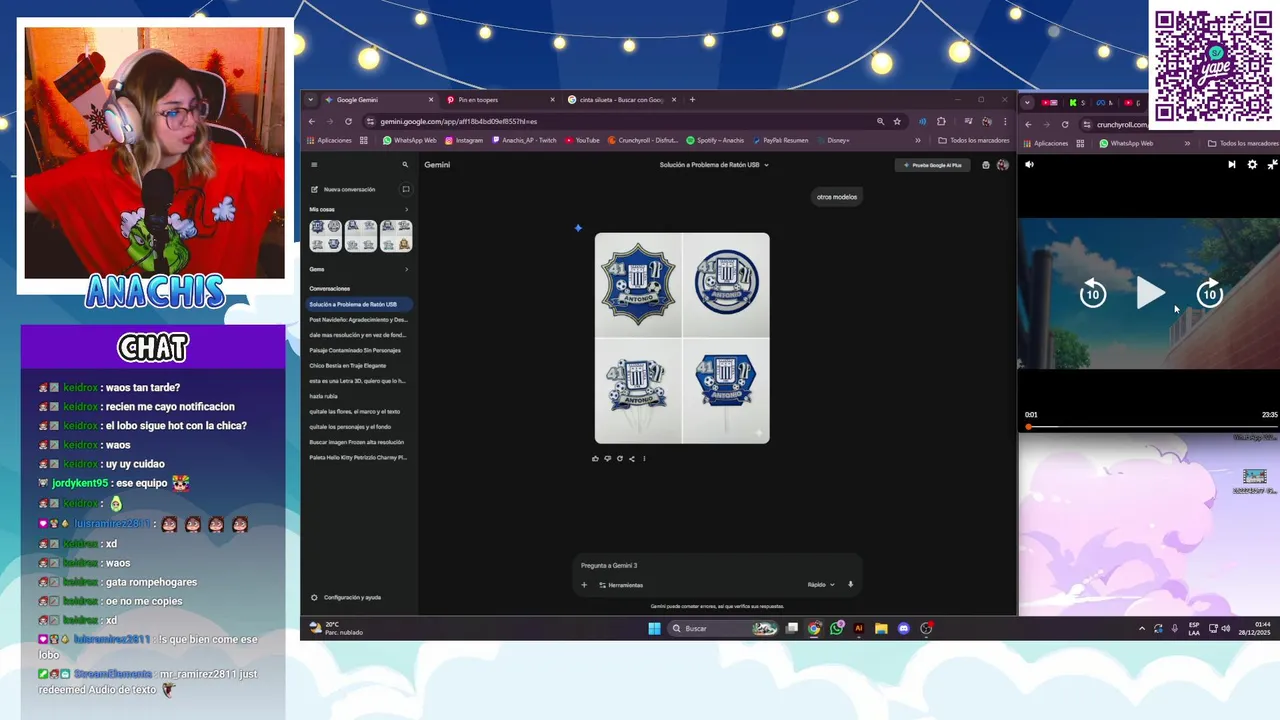Show more bookmarks chevron in Gemini window
The height and width of the screenshot is (720, 1280).
tap(918, 140)
